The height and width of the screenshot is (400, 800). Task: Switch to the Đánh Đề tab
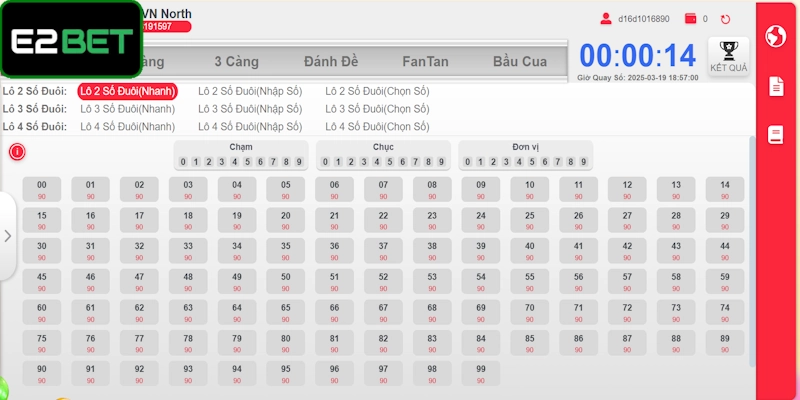[x=331, y=62]
